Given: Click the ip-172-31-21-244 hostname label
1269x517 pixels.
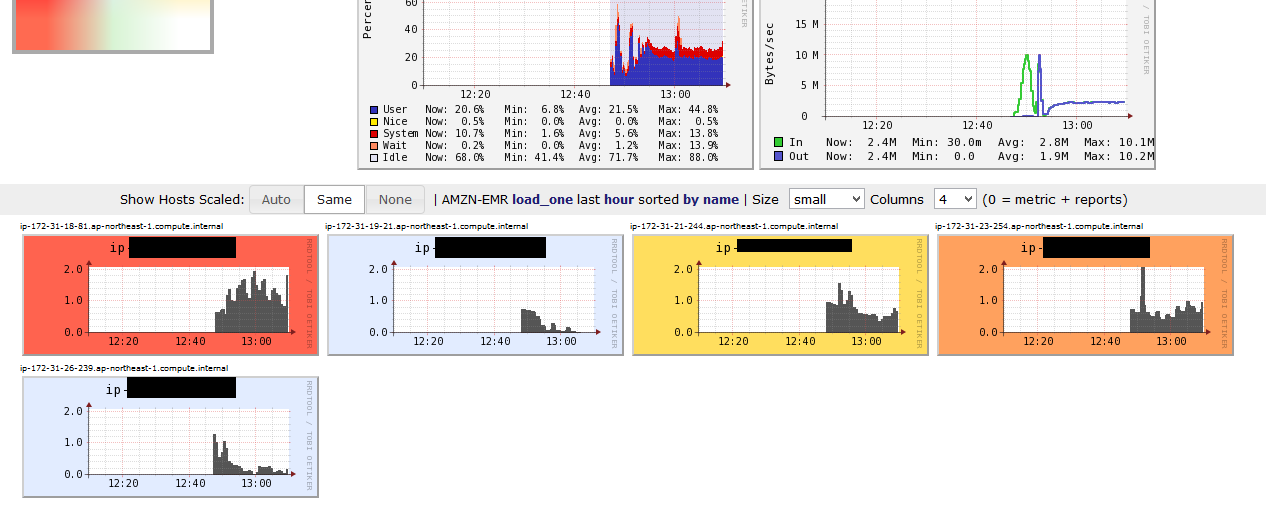Looking at the screenshot, I should pyautogui.click(x=734, y=226).
